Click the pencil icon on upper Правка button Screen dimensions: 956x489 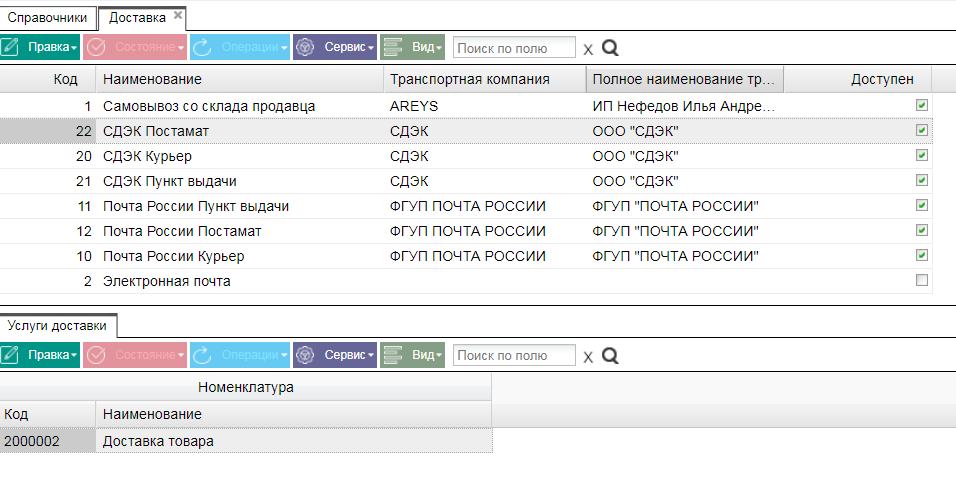pyautogui.click(x=10, y=48)
